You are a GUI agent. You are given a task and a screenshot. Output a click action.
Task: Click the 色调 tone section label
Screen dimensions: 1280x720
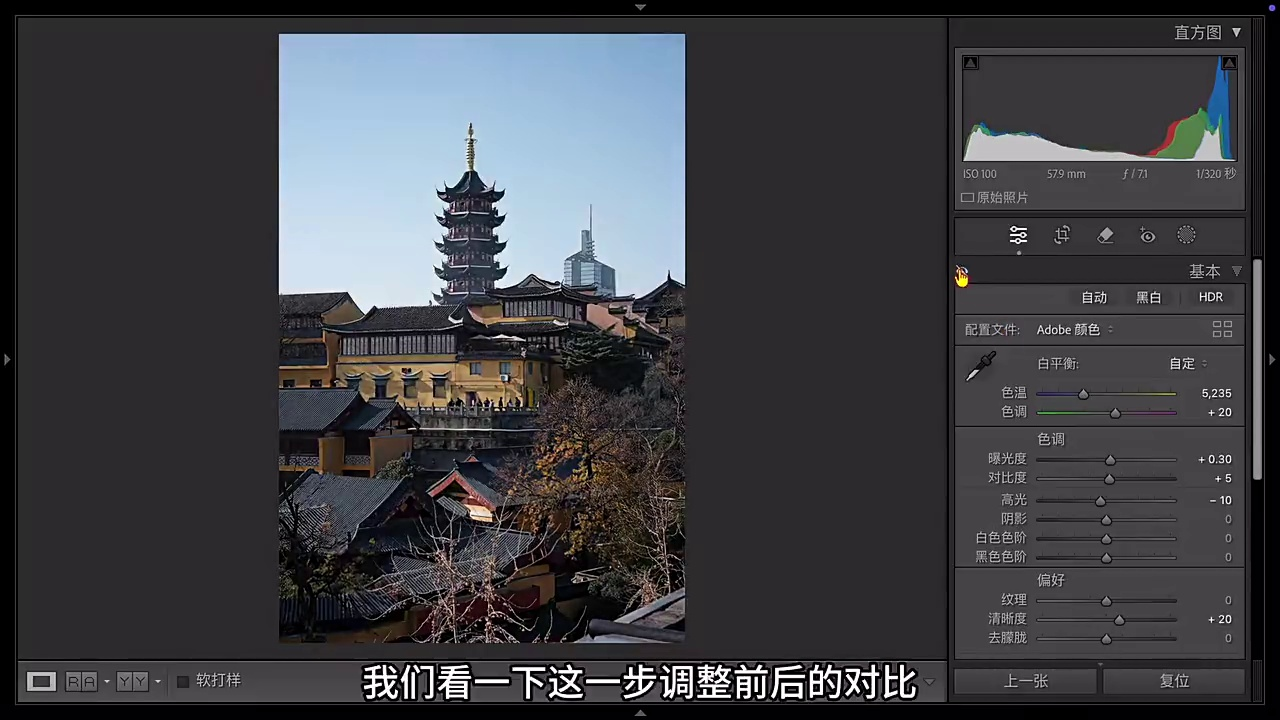click(1051, 439)
